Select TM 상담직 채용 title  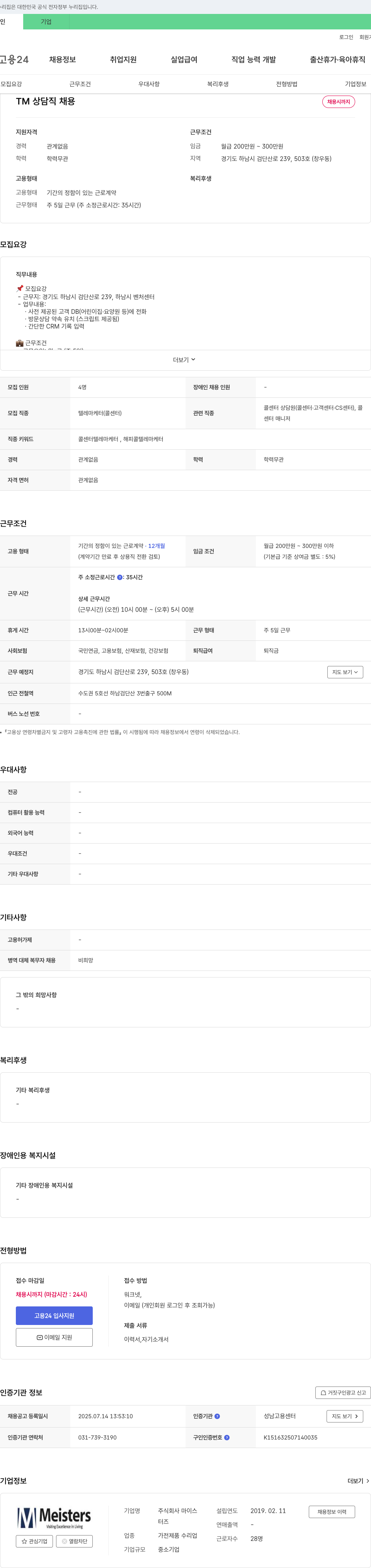[46, 101]
